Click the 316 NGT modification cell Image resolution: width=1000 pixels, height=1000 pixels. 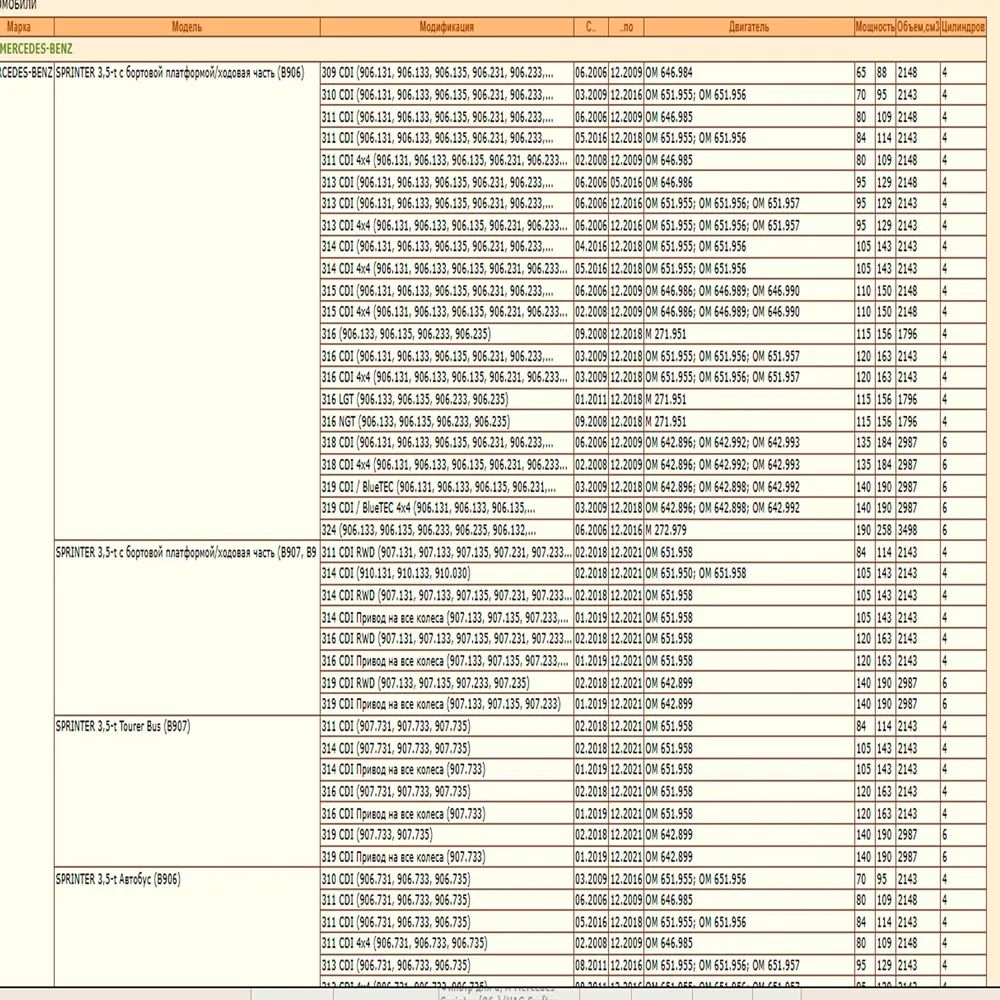[x=415, y=421]
